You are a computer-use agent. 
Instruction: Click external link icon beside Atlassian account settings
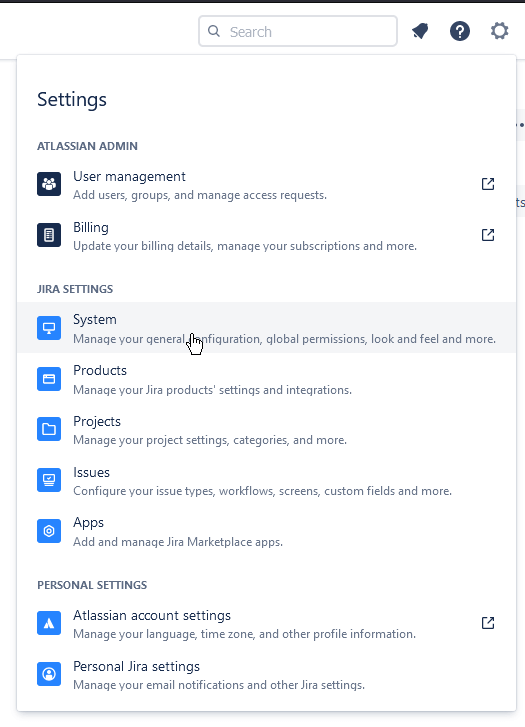488,623
